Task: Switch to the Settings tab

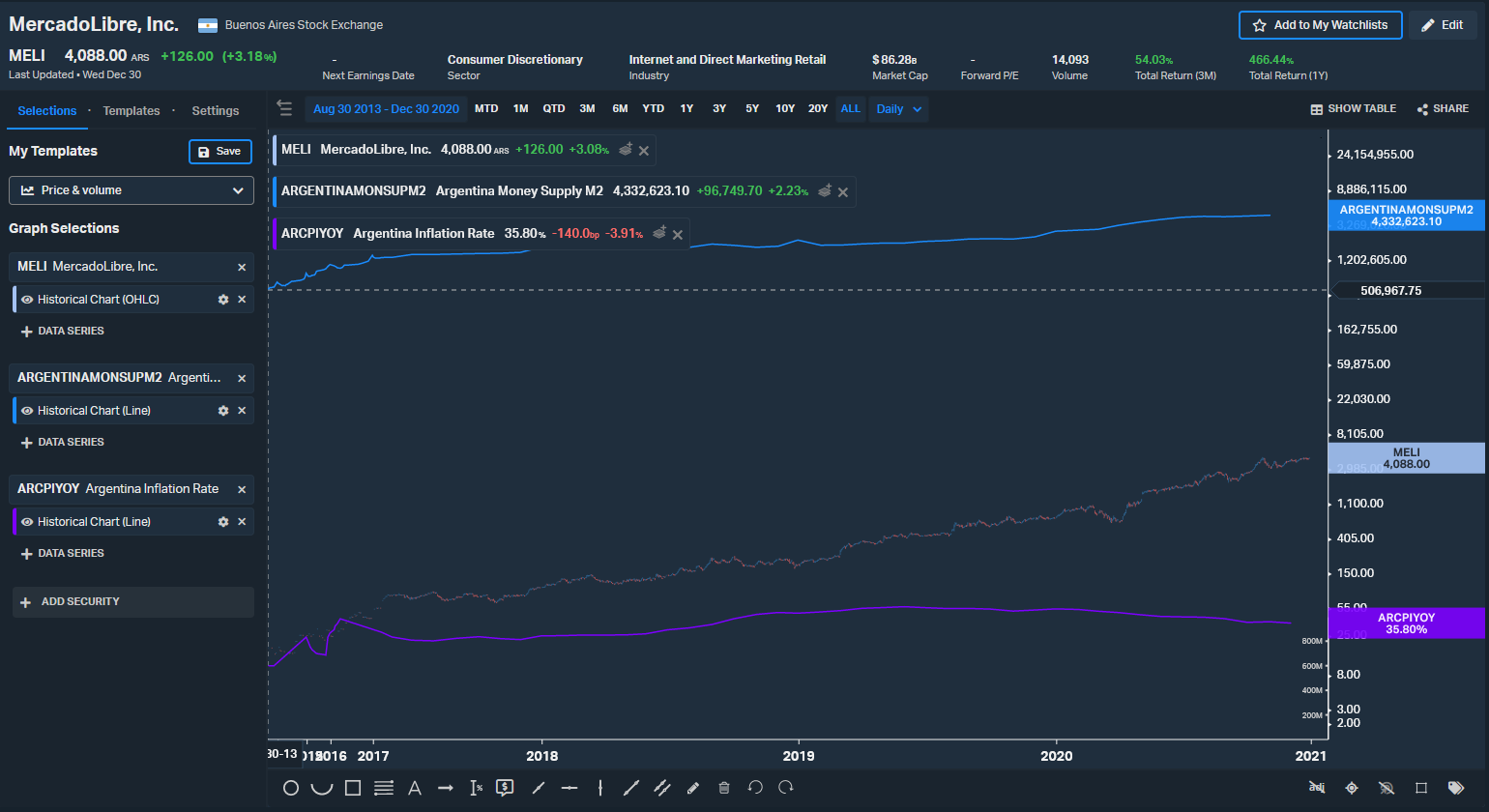Action: point(216,111)
